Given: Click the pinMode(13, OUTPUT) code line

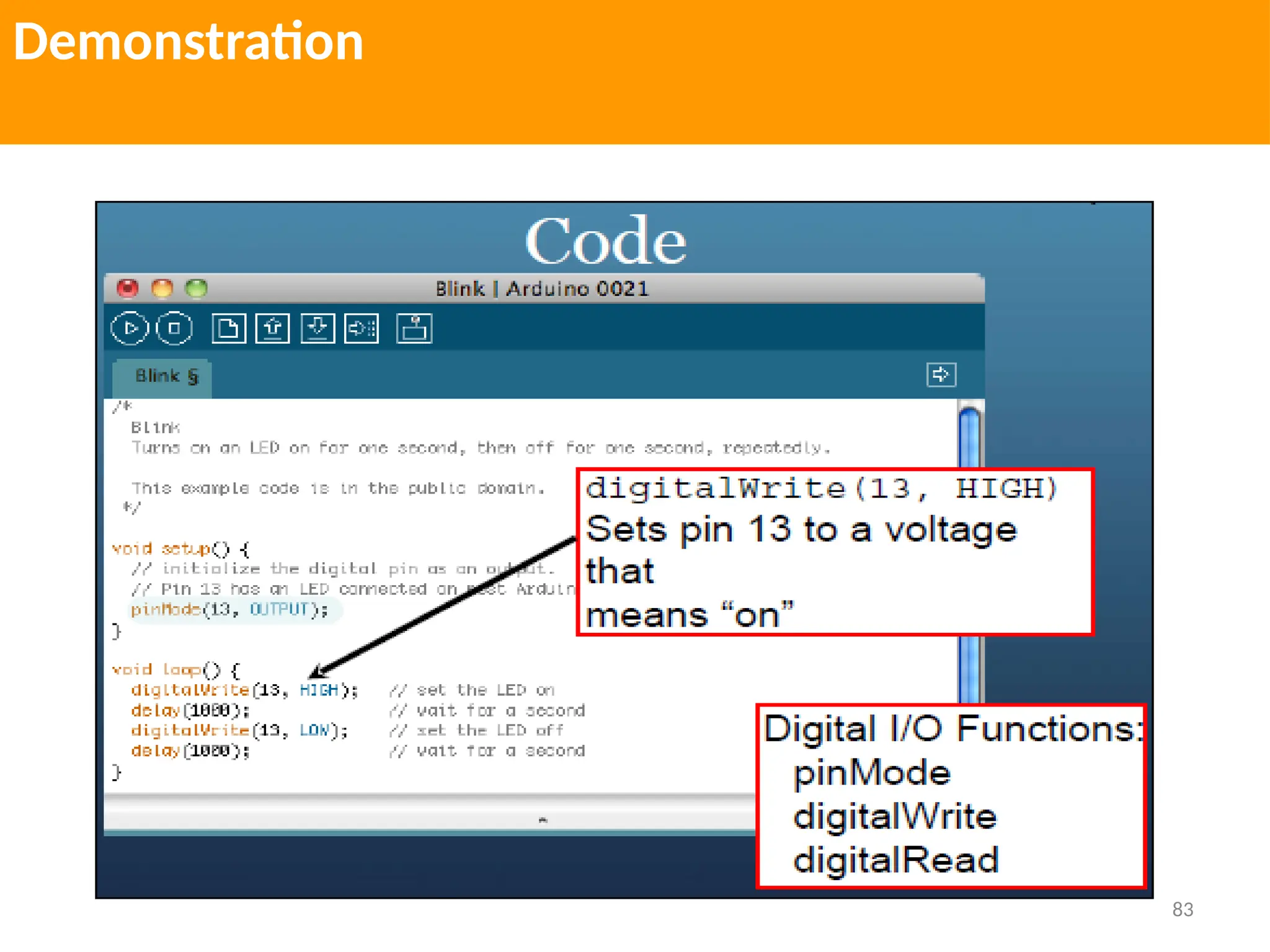Looking at the screenshot, I should [229, 610].
